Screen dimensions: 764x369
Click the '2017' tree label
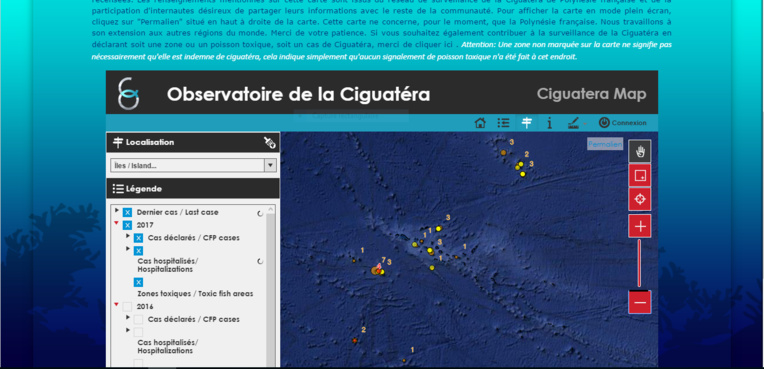(145, 225)
